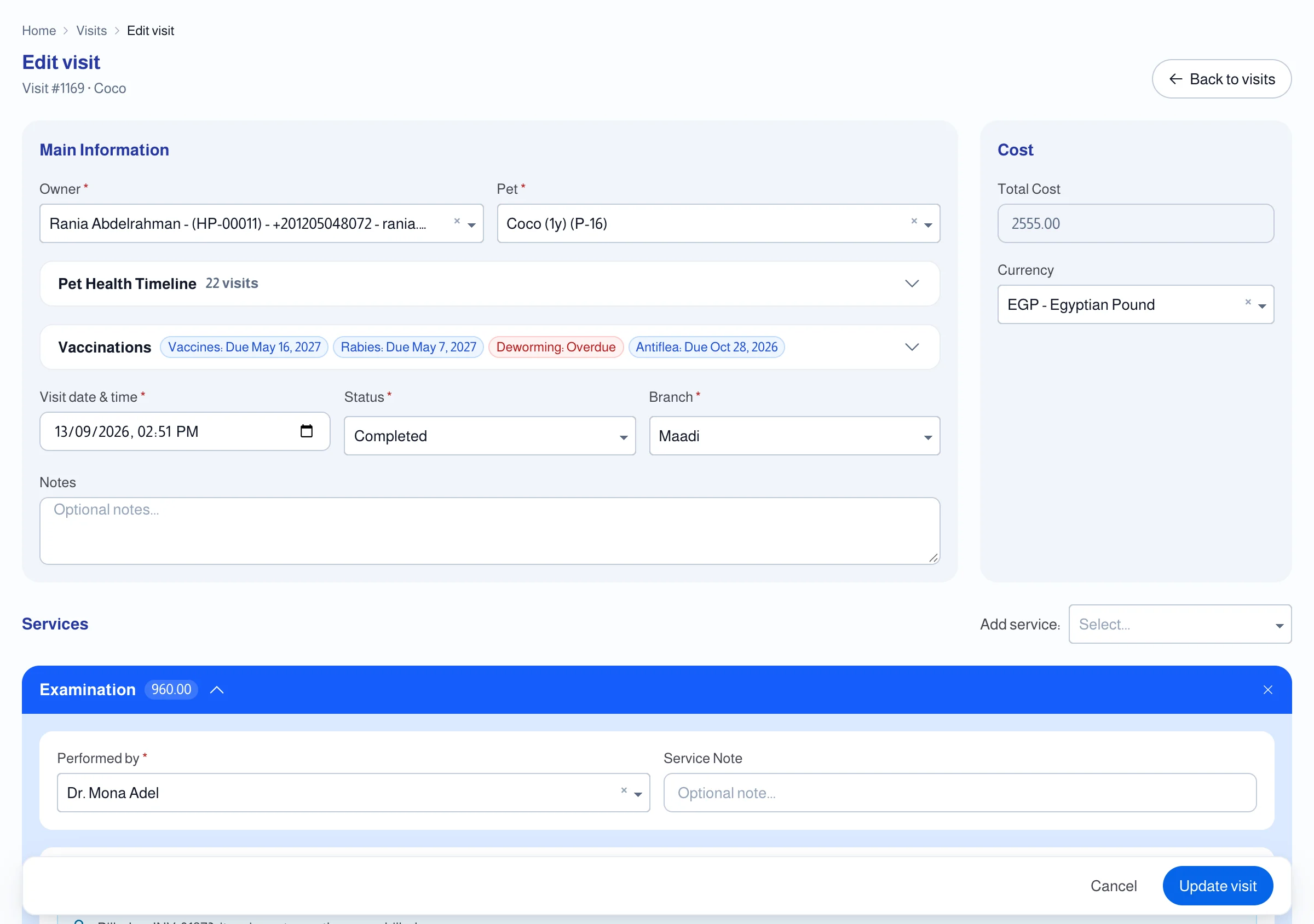Screen dimensions: 1314x924
Task: Click into the Notes text area
Action: click(489, 531)
